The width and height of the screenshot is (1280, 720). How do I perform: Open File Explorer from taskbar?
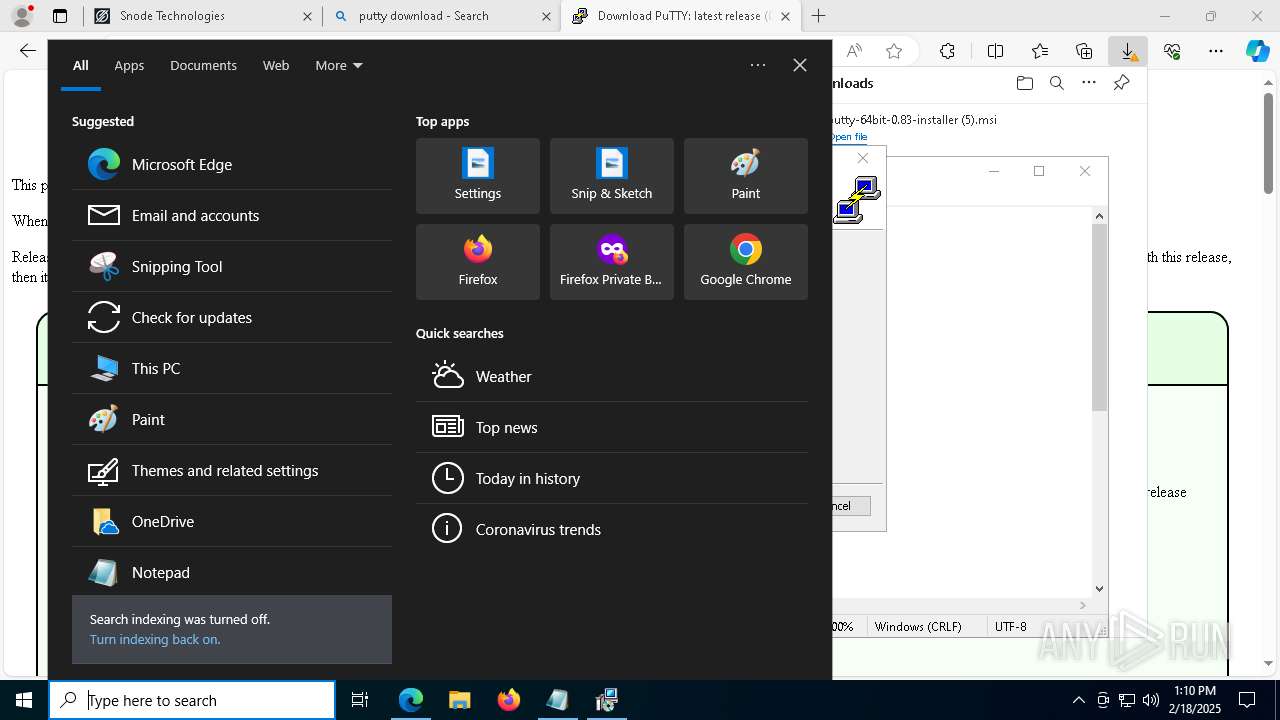coord(459,700)
